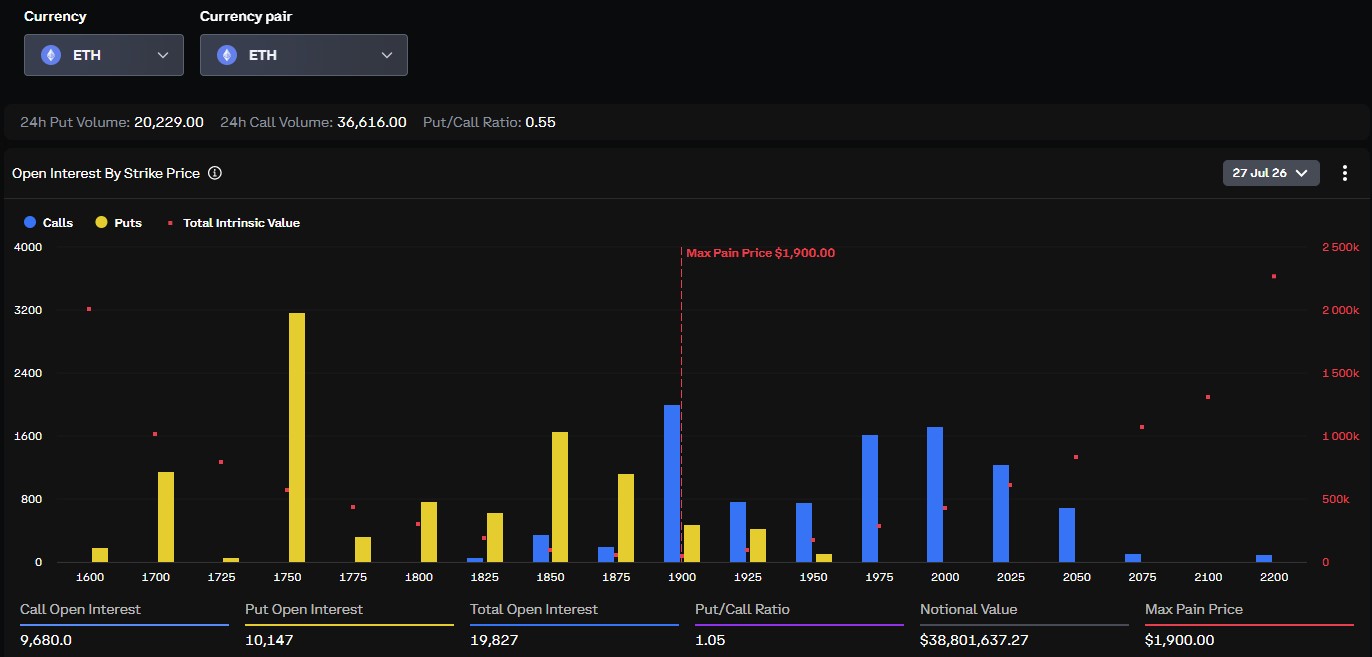The height and width of the screenshot is (657, 1372).
Task: Click the bottom Max Pain Price value $1,900.00
Action: tap(1180, 640)
